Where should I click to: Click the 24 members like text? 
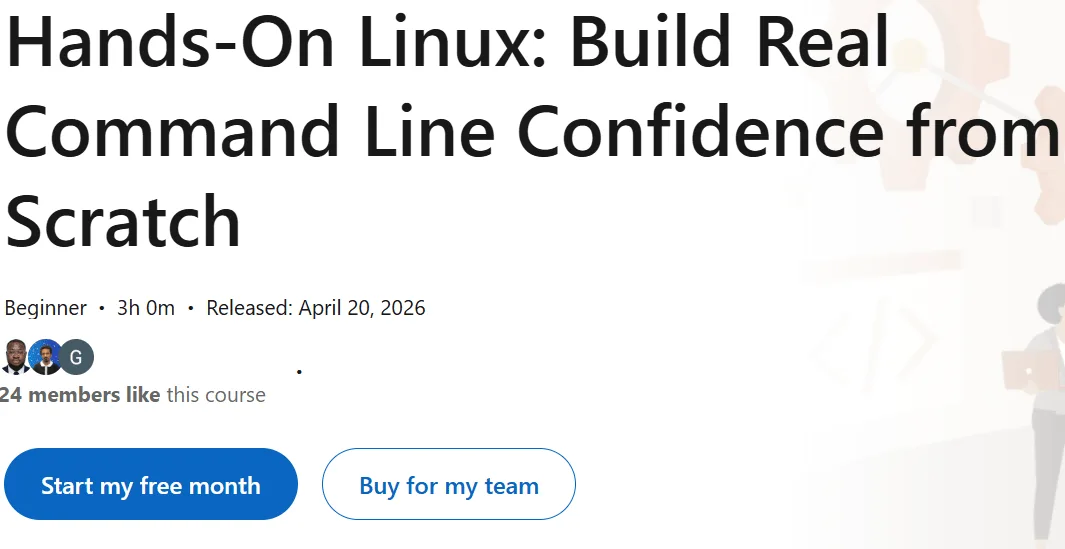click(x=80, y=395)
